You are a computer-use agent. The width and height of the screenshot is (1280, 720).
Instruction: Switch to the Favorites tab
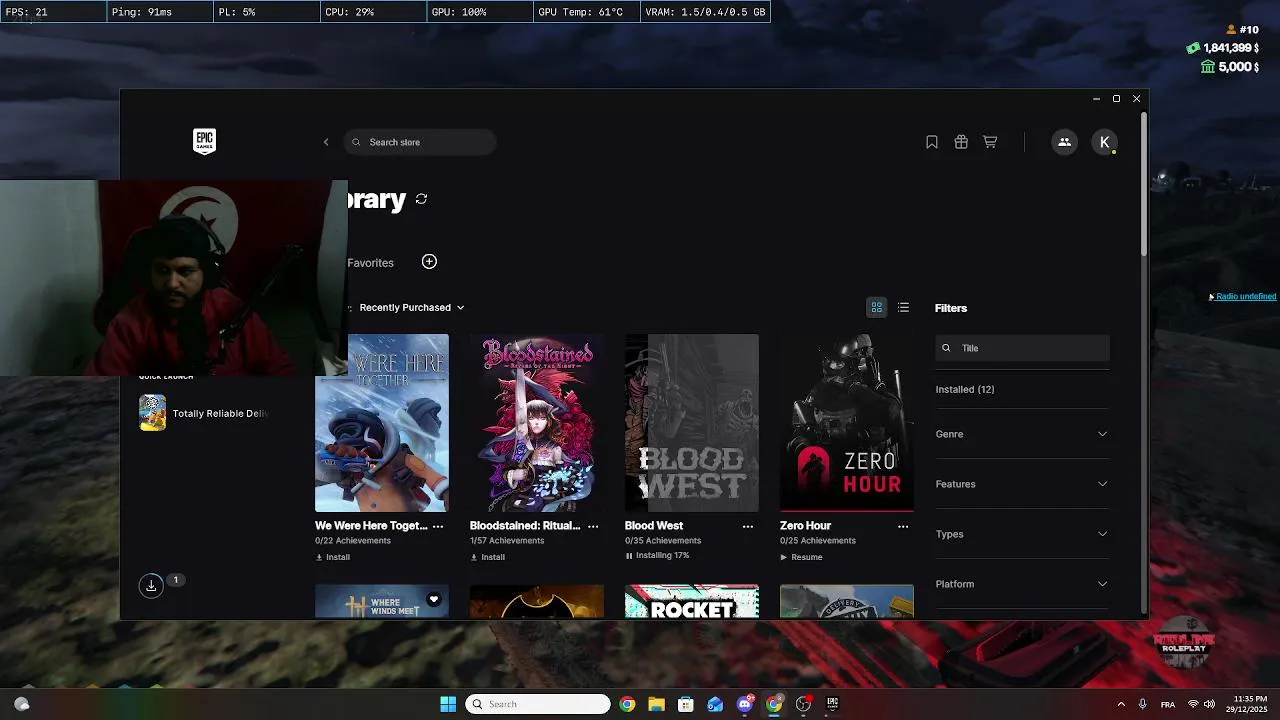[x=370, y=263]
